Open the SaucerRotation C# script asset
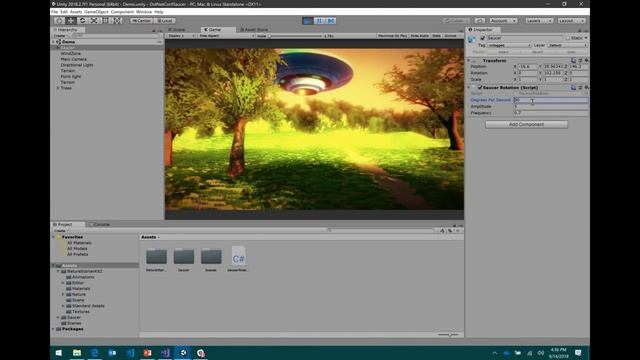This screenshot has width=640, height=360. click(x=238, y=257)
